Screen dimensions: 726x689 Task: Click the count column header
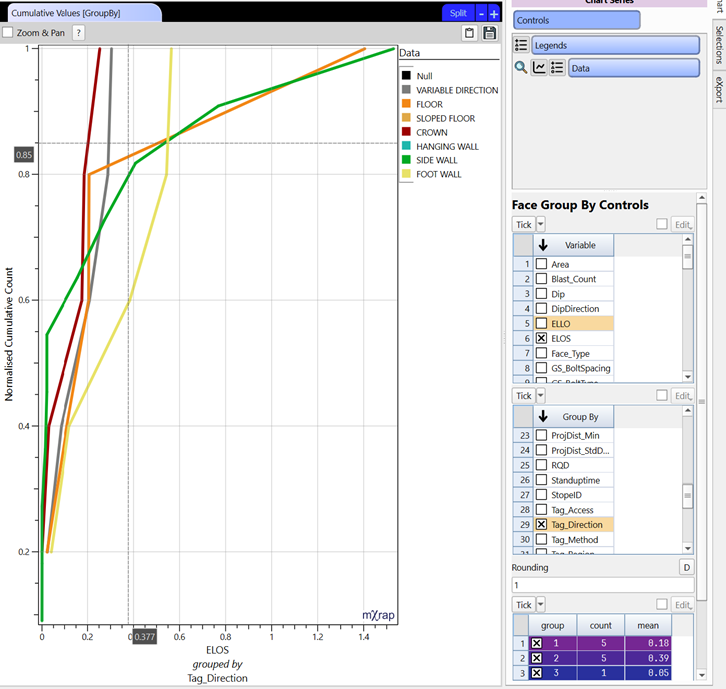pyautogui.click(x=601, y=625)
